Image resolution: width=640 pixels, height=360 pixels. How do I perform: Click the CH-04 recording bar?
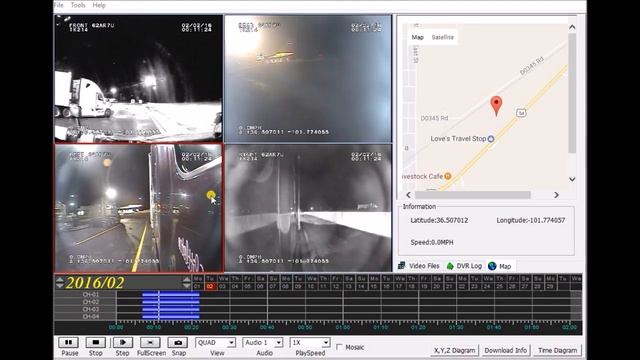(x=171, y=316)
